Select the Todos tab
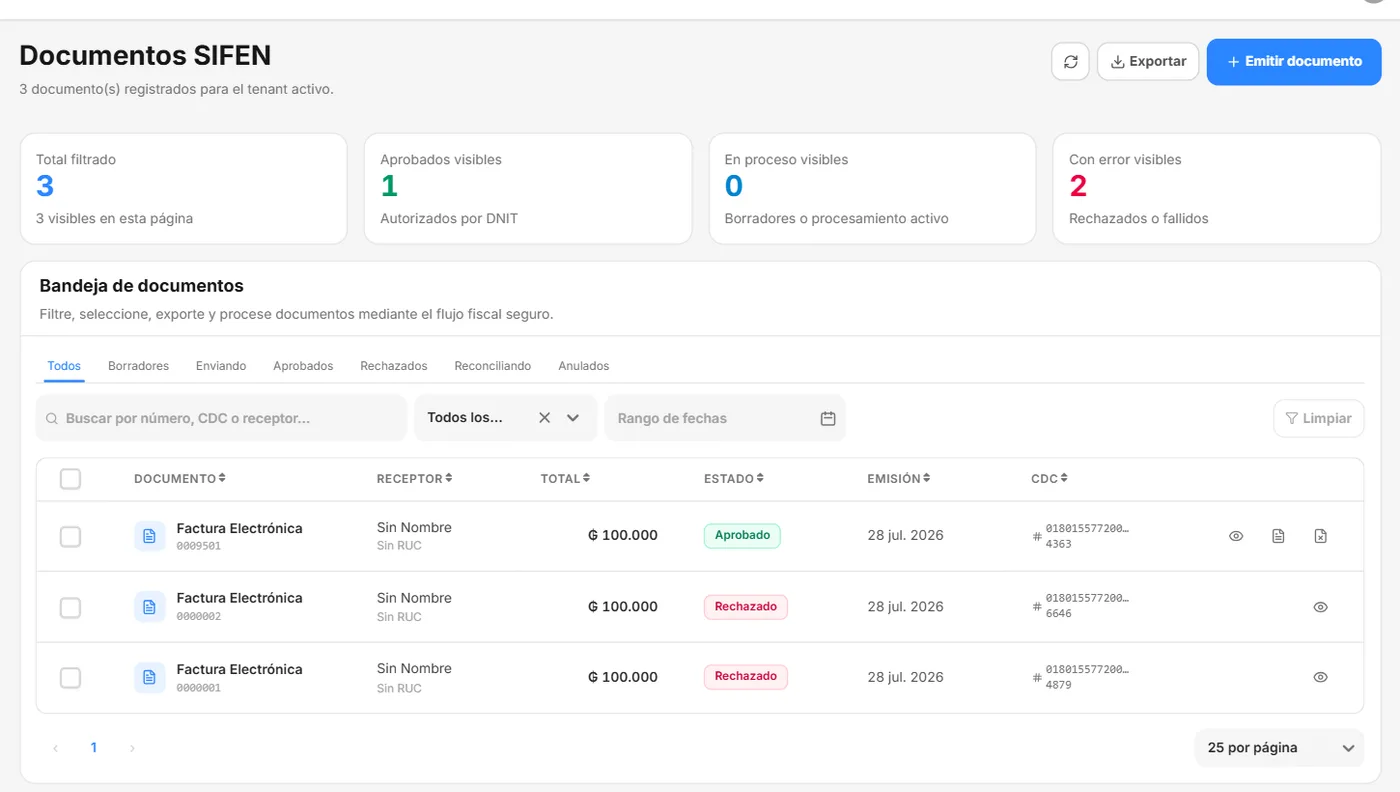1400x792 pixels. tap(64, 366)
